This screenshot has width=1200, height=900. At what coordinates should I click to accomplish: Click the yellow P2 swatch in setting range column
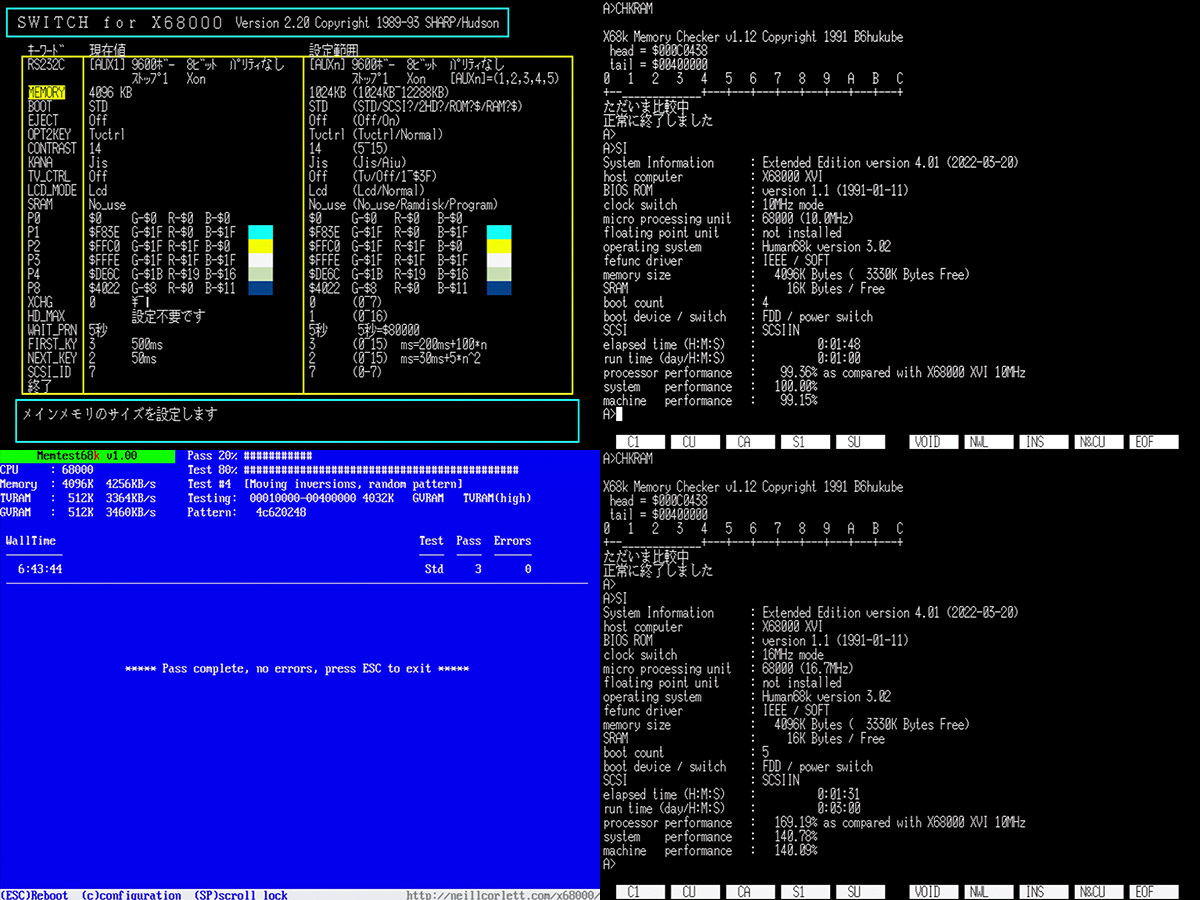point(498,246)
